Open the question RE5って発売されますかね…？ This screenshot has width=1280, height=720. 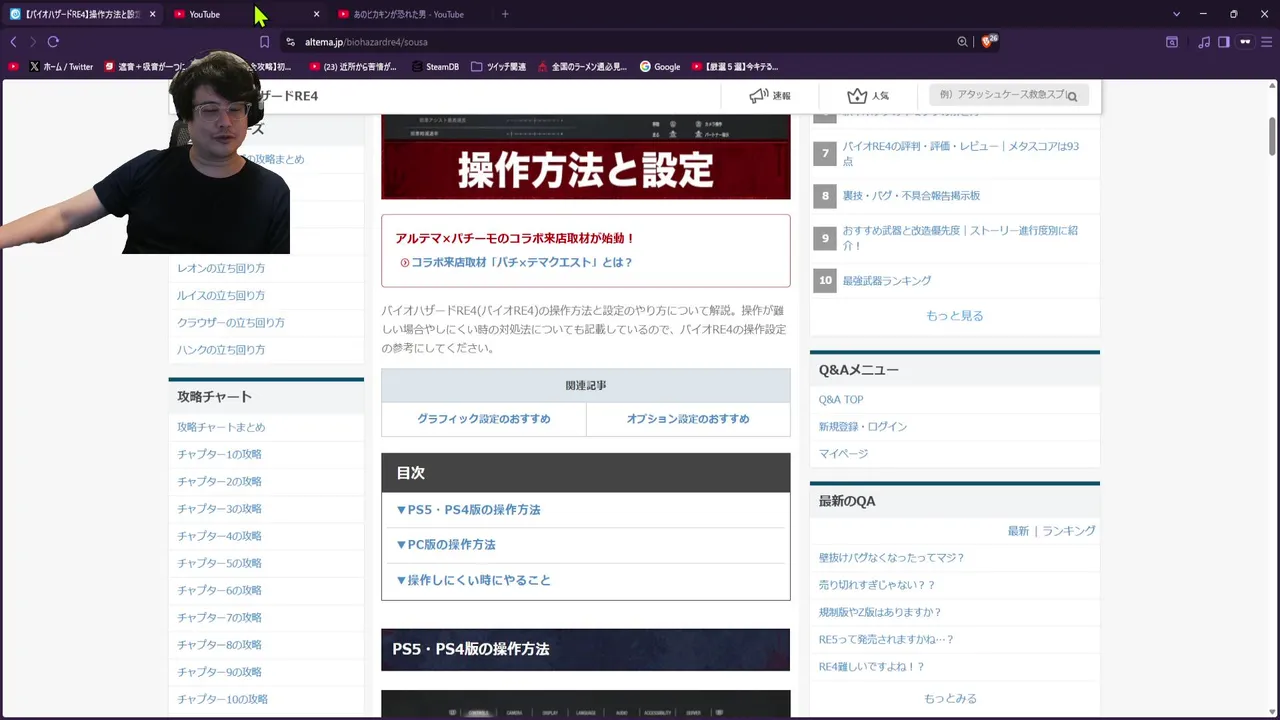click(x=886, y=639)
